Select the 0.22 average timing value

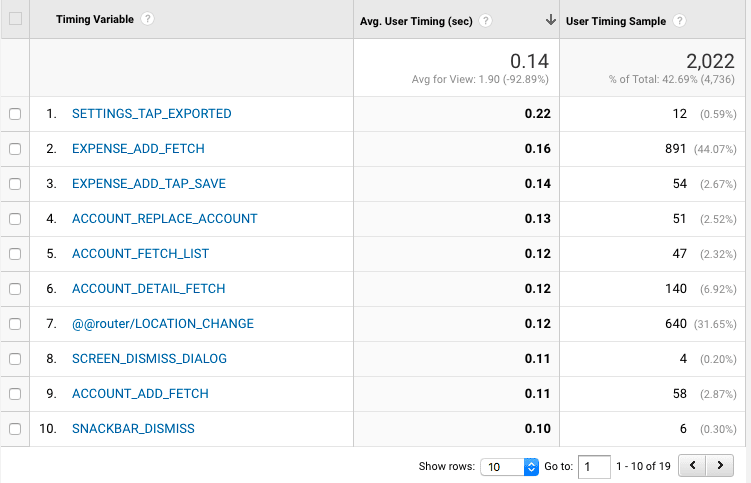coord(537,114)
